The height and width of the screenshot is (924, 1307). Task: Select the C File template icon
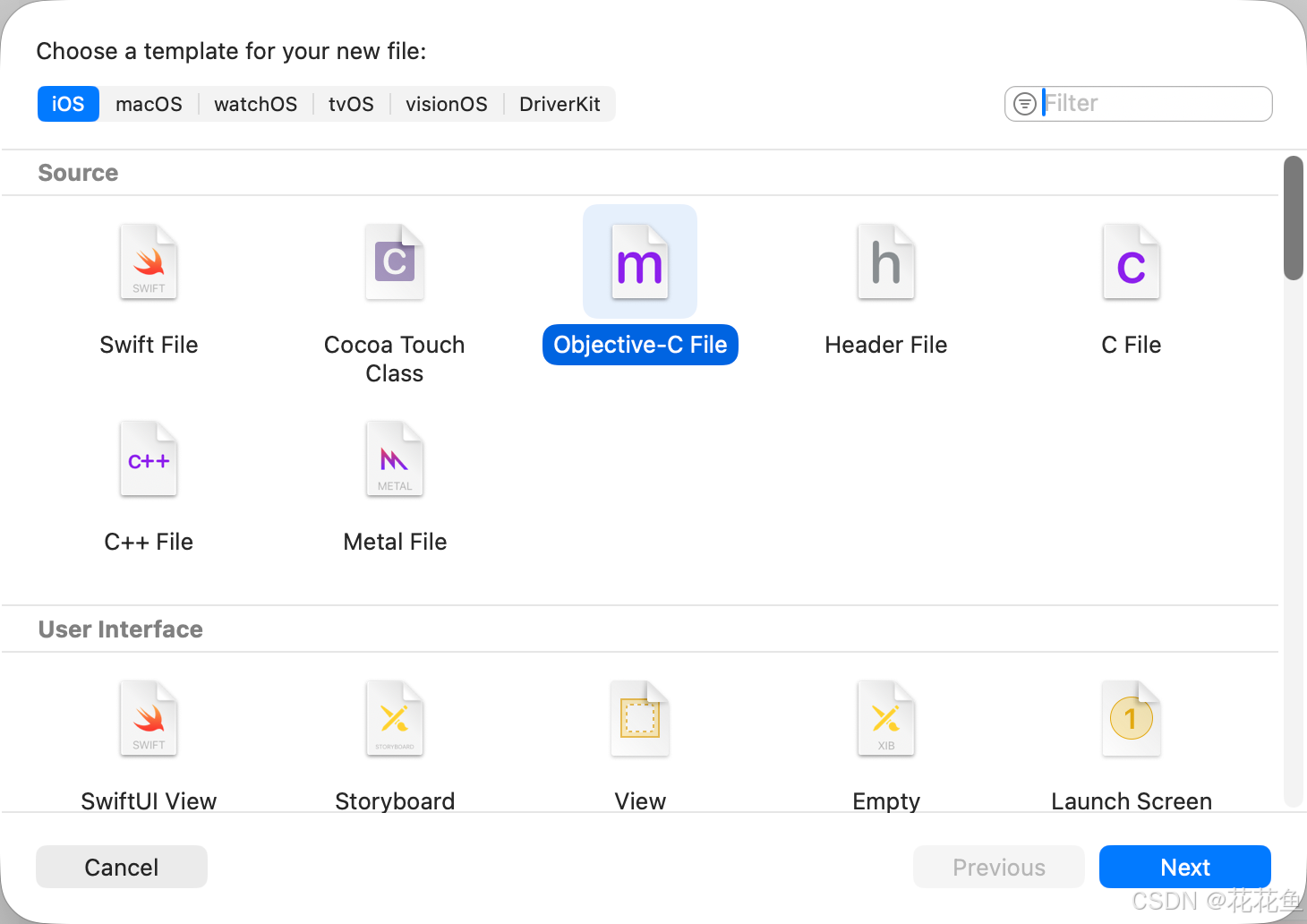[x=1132, y=261]
